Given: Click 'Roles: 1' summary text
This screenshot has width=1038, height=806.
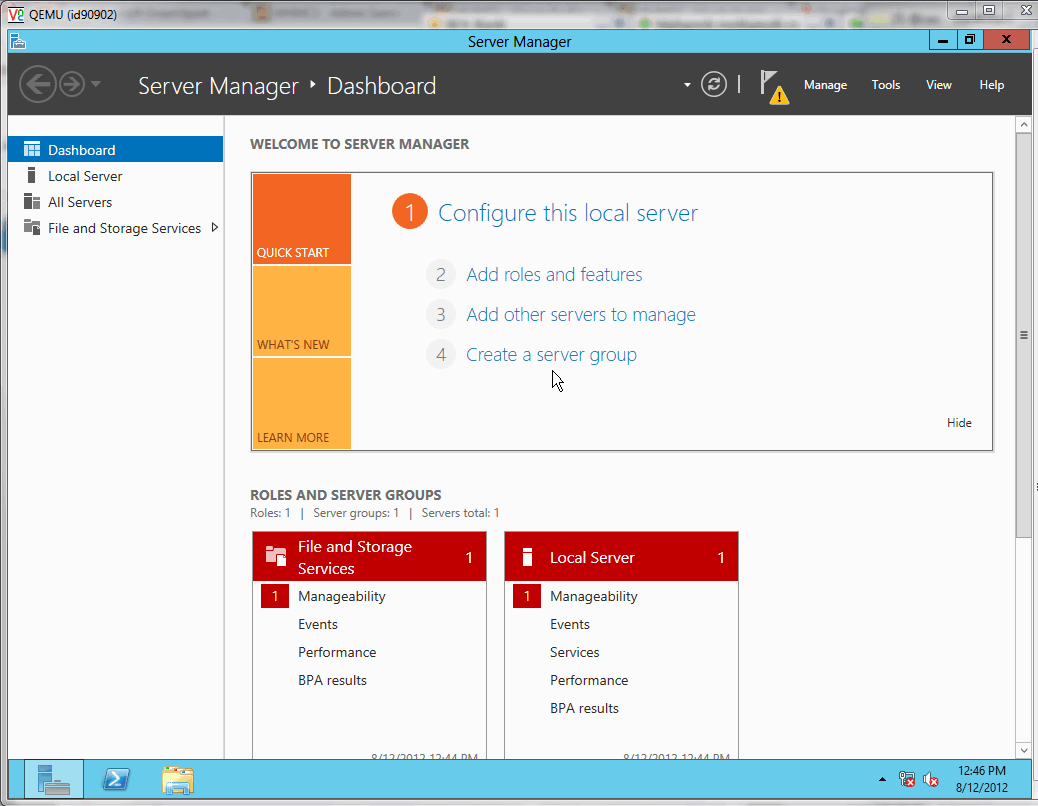Looking at the screenshot, I should coord(270,513).
